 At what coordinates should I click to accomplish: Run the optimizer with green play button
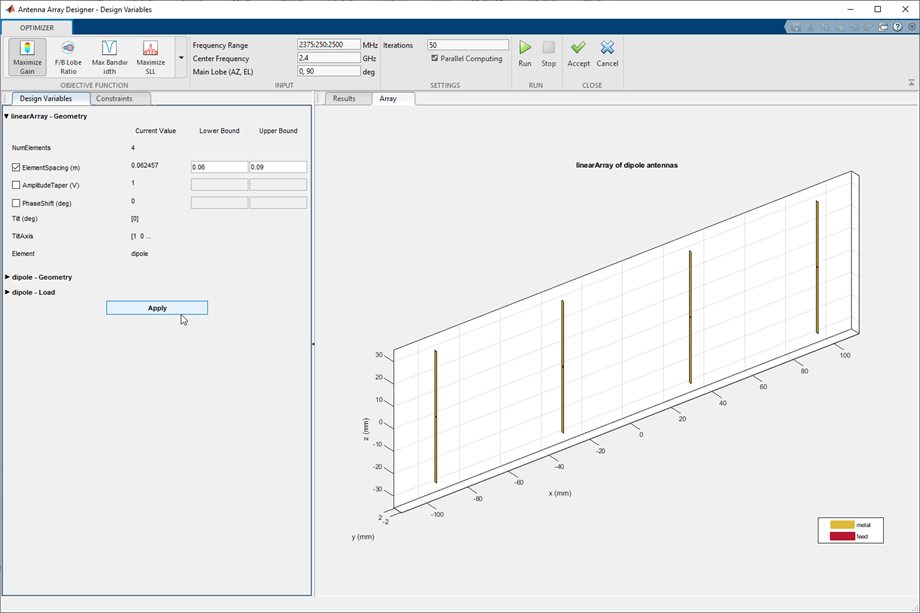click(x=525, y=52)
